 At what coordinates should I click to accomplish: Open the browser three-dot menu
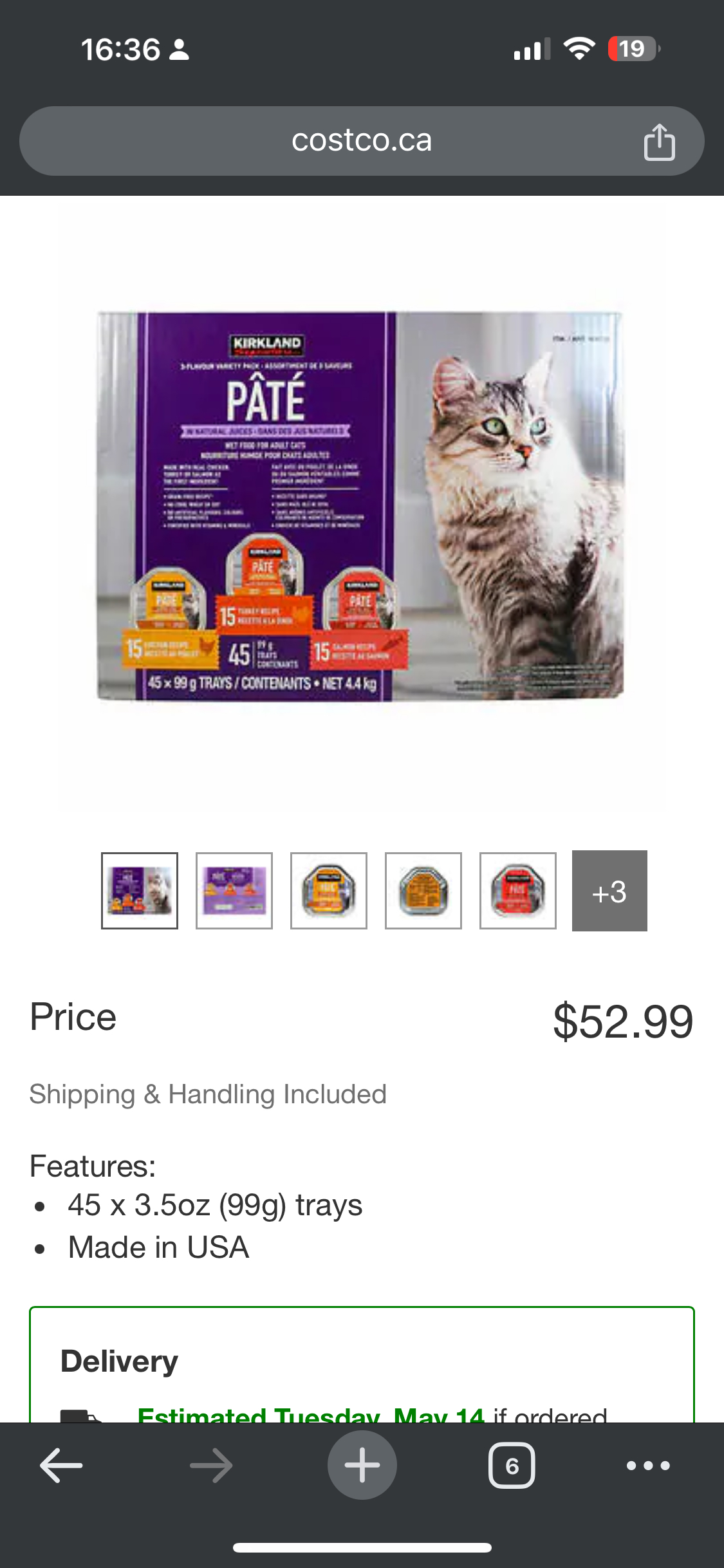pos(648,1466)
